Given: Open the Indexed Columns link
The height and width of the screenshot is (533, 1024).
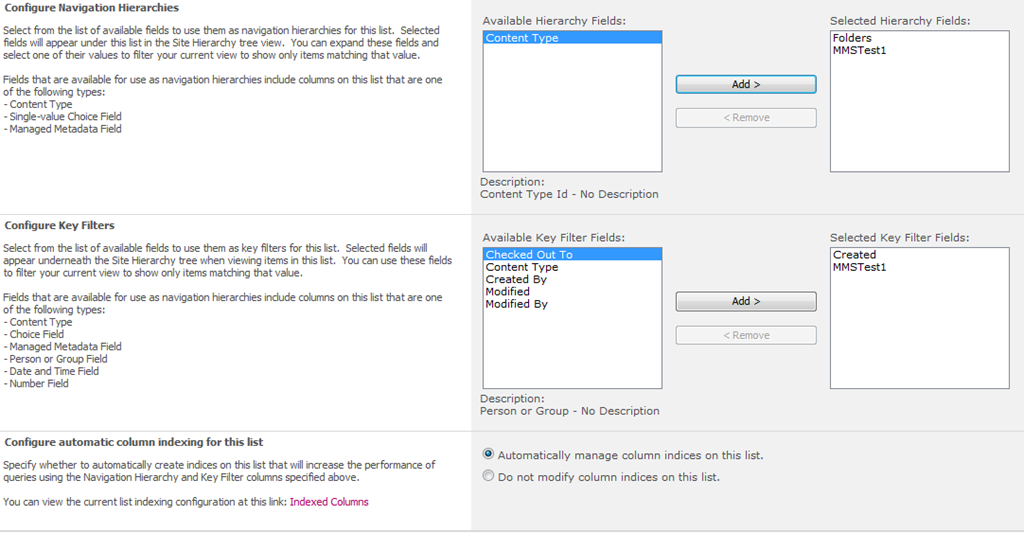Looking at the screenshot, I should coord(329,502).
